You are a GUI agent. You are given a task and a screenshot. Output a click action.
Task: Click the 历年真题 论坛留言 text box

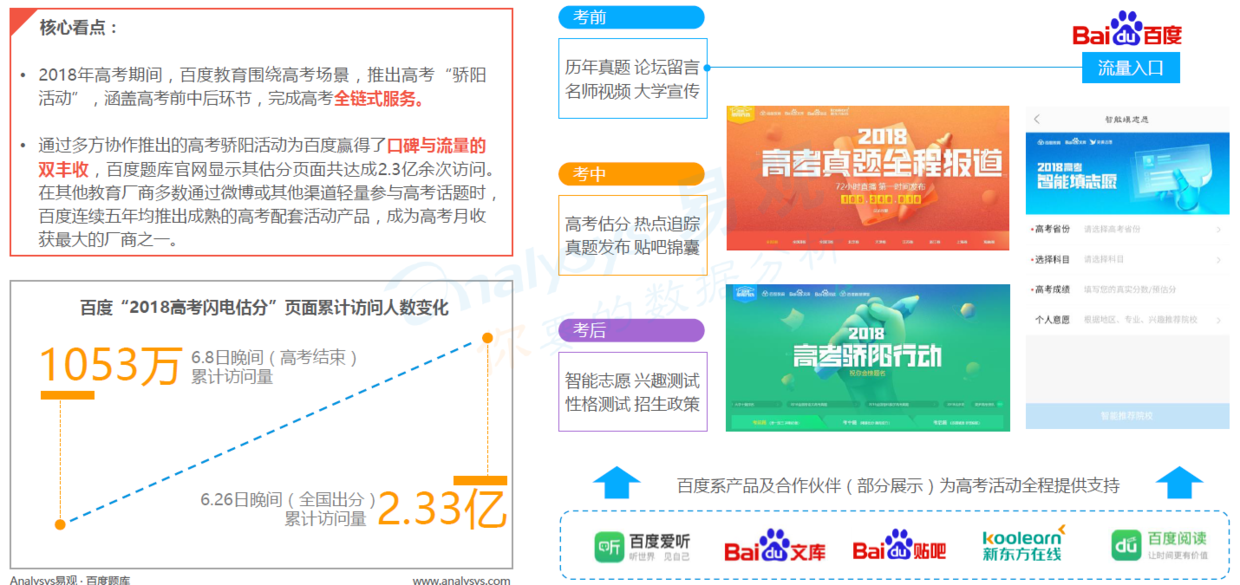pyautogui.click(x=632, y=79)
